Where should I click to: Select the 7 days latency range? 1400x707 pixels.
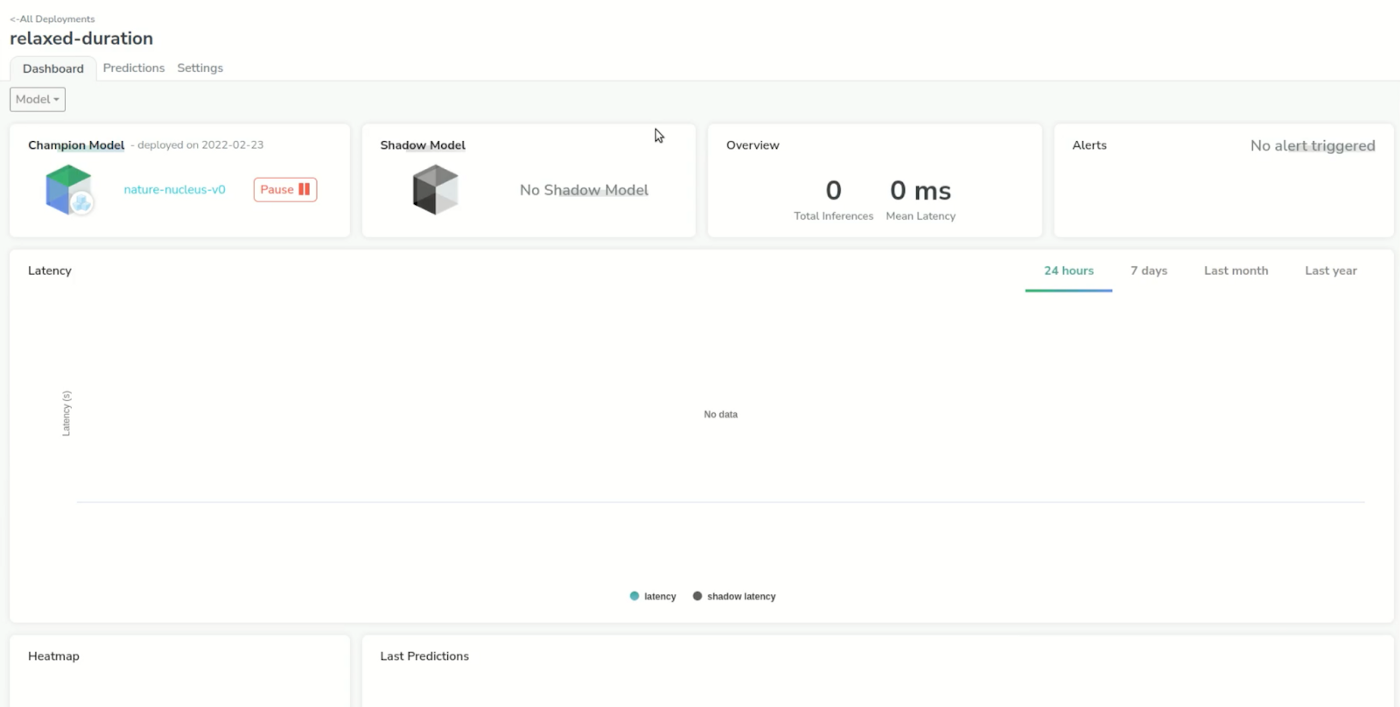click(x=1149, y=271)
